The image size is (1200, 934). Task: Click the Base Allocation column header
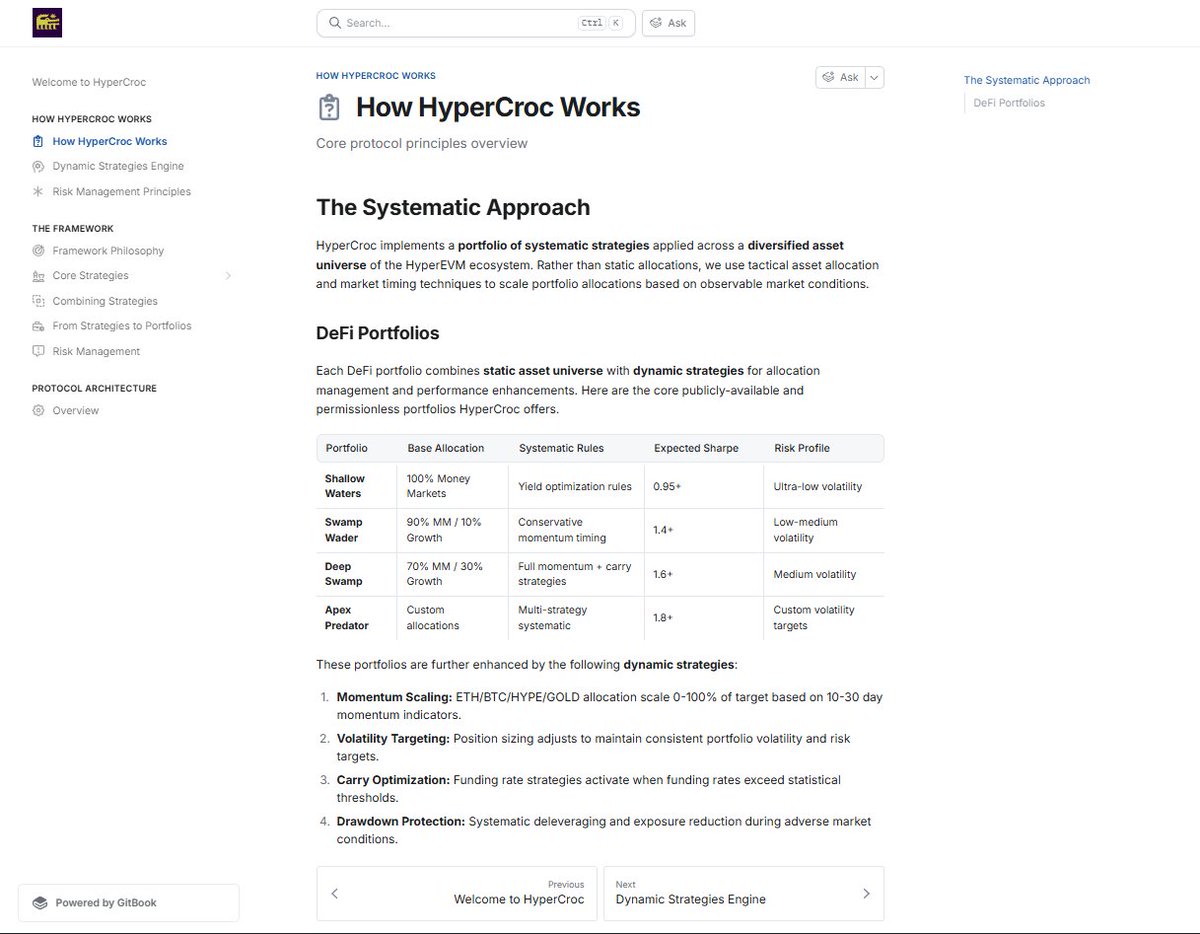point(446,448)
